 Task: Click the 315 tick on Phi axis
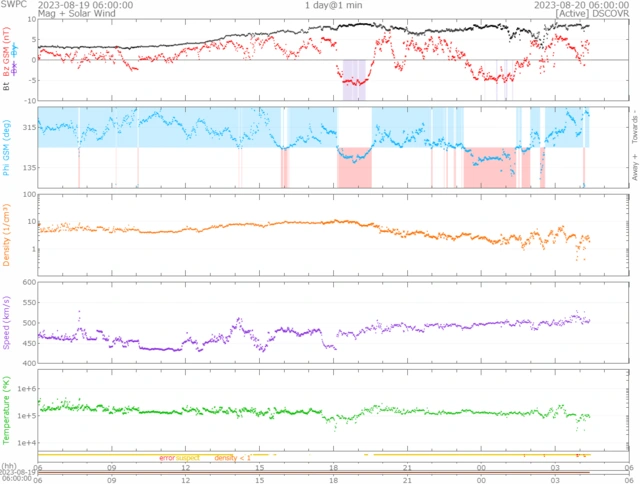coord(29,127)
